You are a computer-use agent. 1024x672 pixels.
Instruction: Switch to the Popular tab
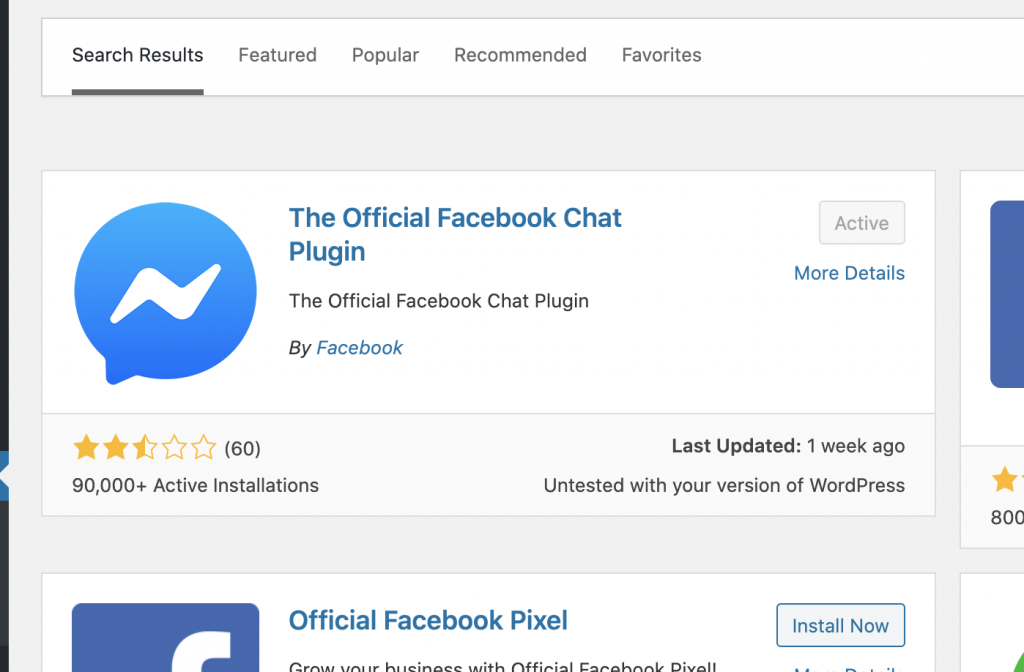click(385, 55)
